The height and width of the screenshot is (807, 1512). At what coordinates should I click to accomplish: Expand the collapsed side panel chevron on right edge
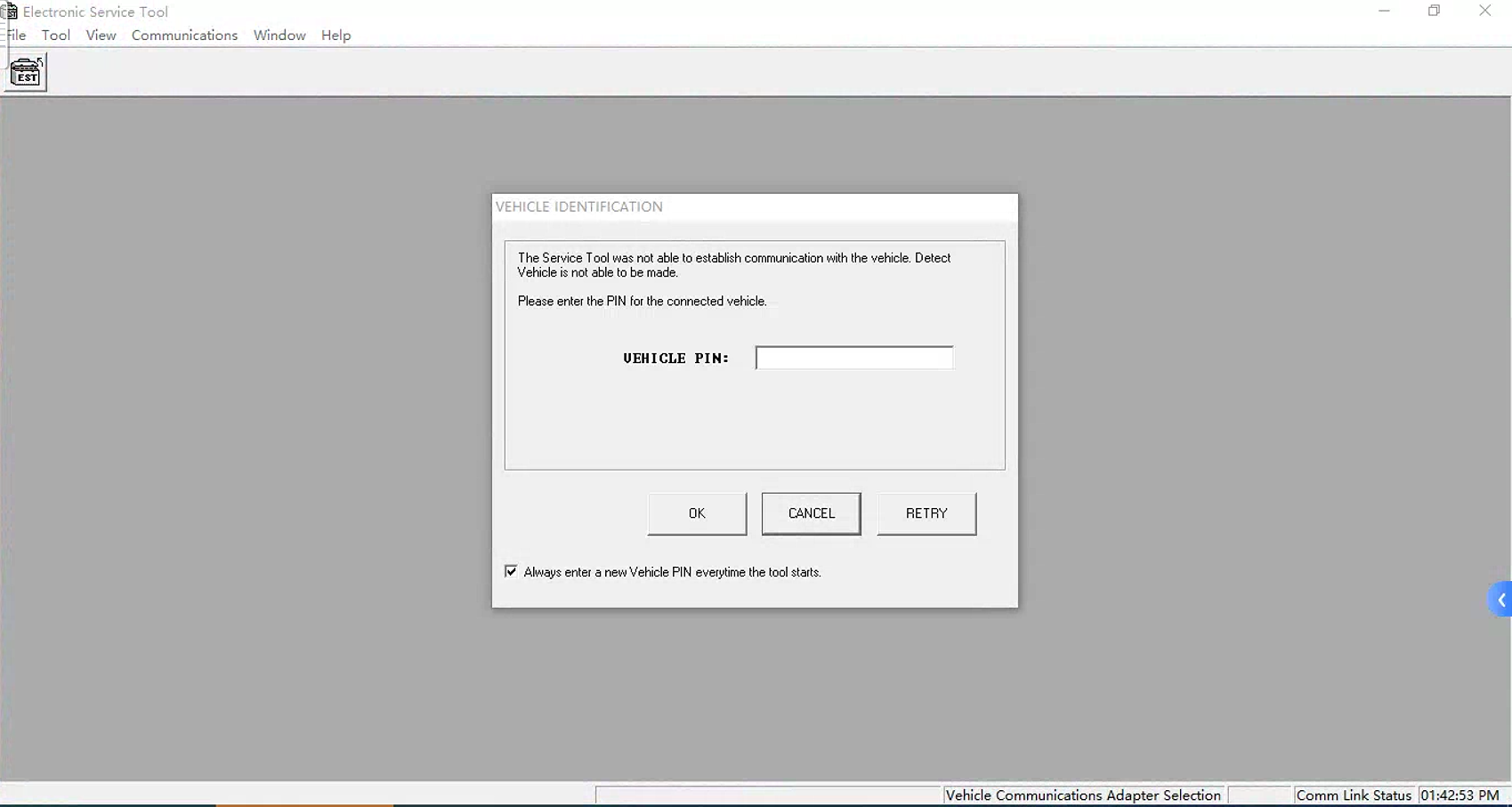click(x=1501, y=599)
